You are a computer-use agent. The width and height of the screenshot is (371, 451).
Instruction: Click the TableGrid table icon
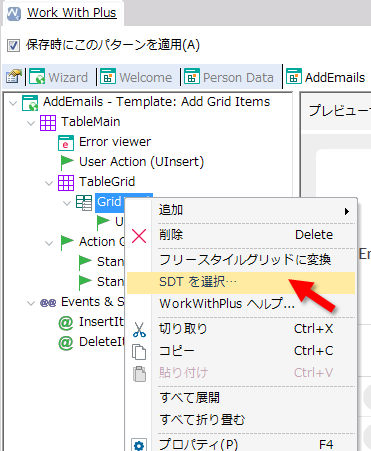point(66,183)
